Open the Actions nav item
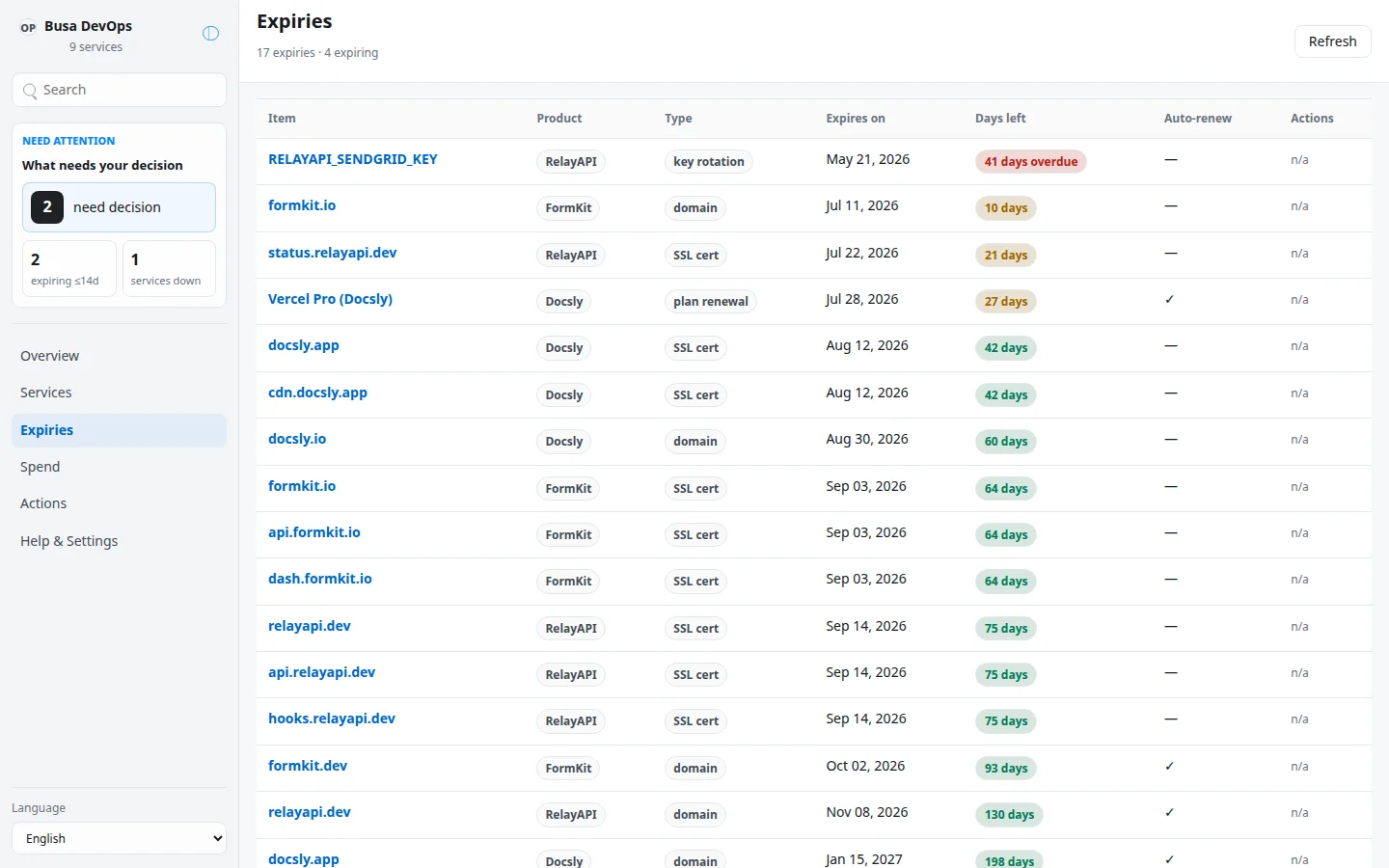The height and width of the screenshot is (868, 1389). [x=119, y=503]
